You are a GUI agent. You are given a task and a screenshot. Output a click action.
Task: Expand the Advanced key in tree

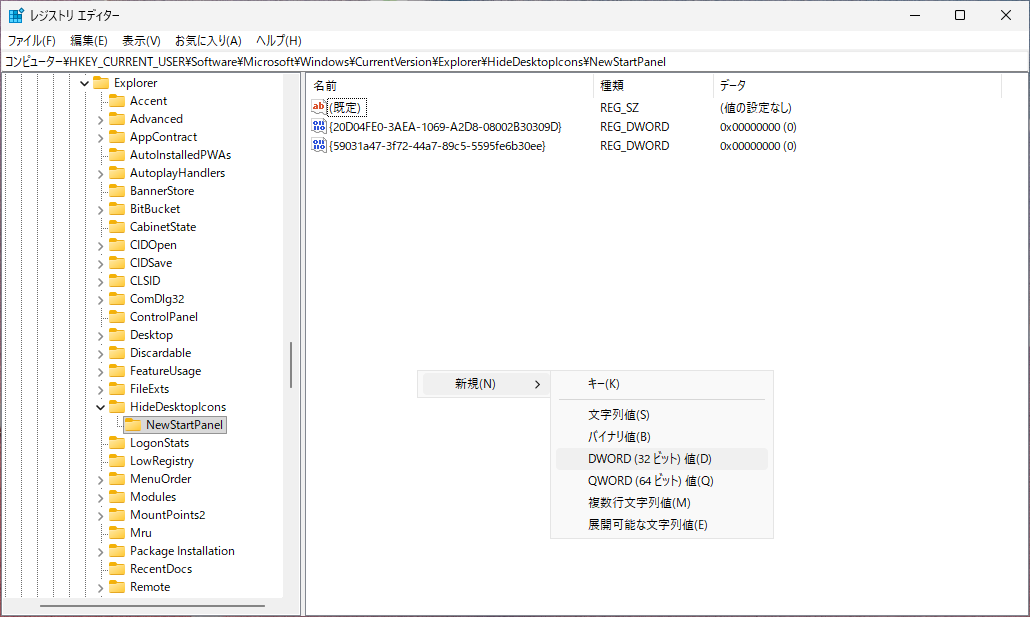[x=100, y=119]
